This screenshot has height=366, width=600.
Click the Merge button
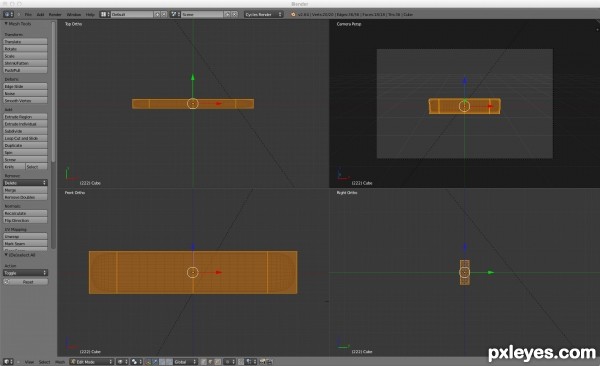25,190
